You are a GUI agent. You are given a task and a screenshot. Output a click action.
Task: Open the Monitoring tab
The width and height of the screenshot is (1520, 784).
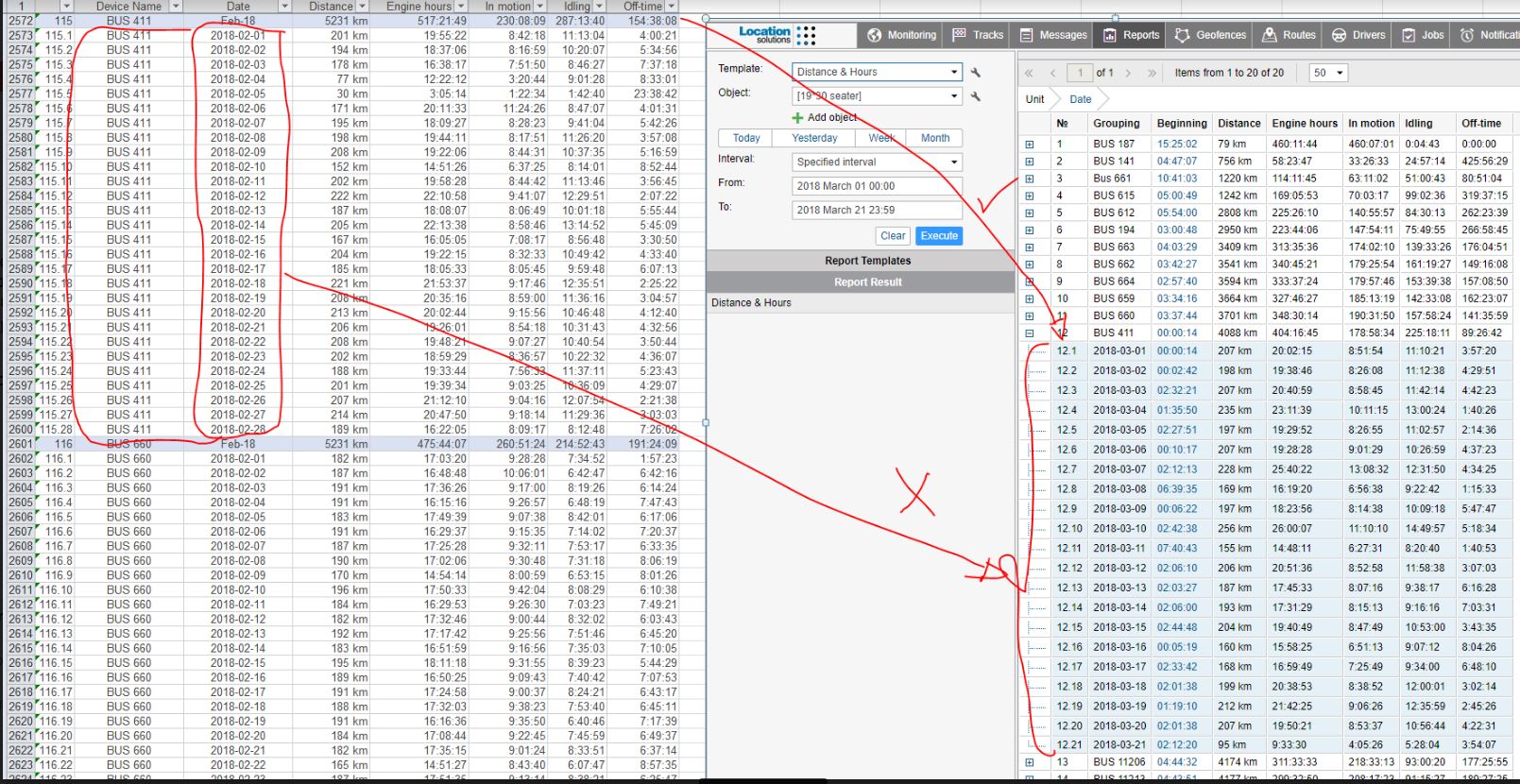click(x=901, y=35)
